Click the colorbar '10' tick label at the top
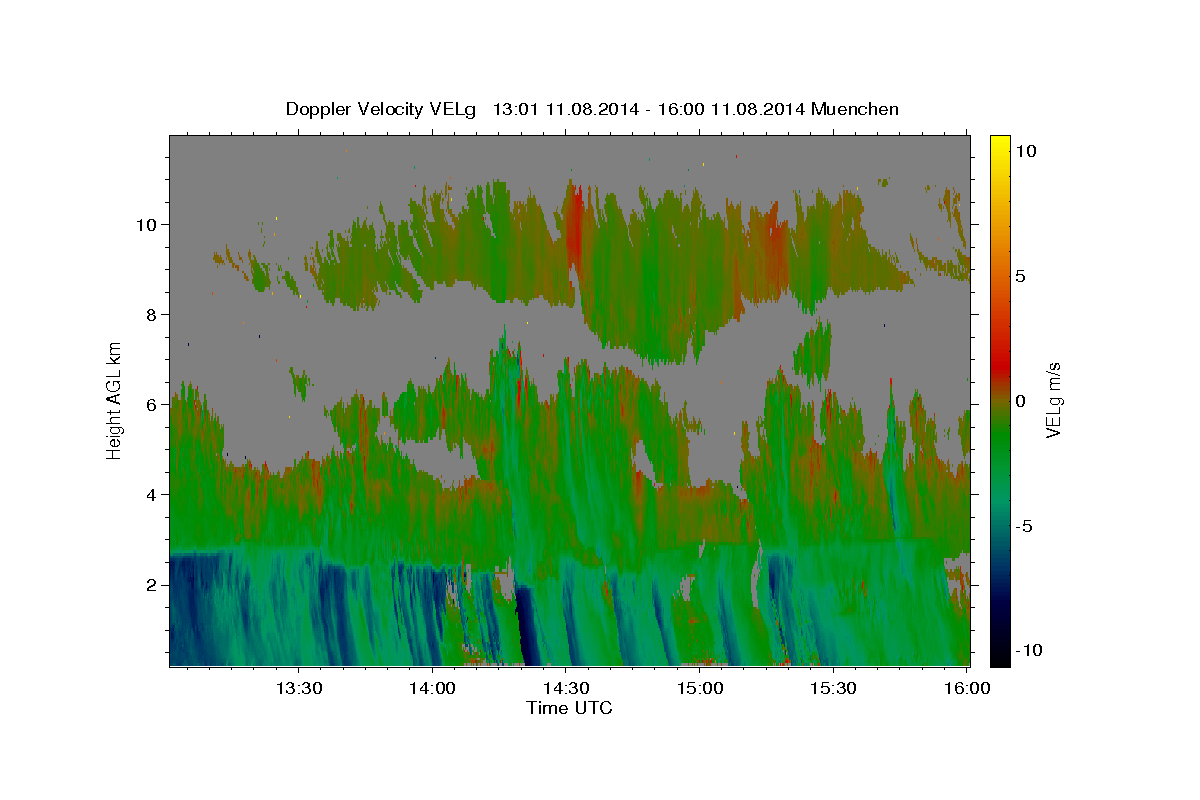The width and height of the screenshot is (1200, 800). [1024, 151]
